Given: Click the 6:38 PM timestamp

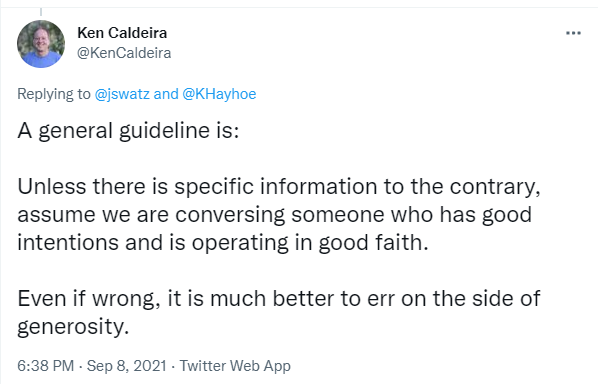Looking at the screenshot, I should coord(46,366).
